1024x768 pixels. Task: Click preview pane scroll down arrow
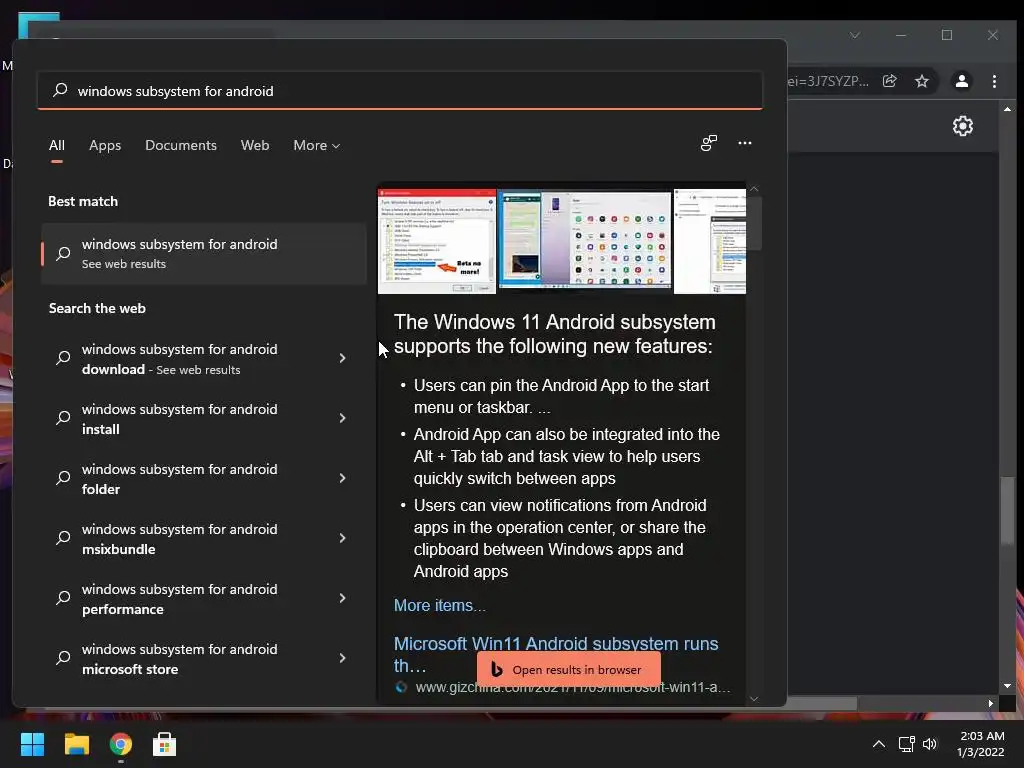[x=754, y=698]
